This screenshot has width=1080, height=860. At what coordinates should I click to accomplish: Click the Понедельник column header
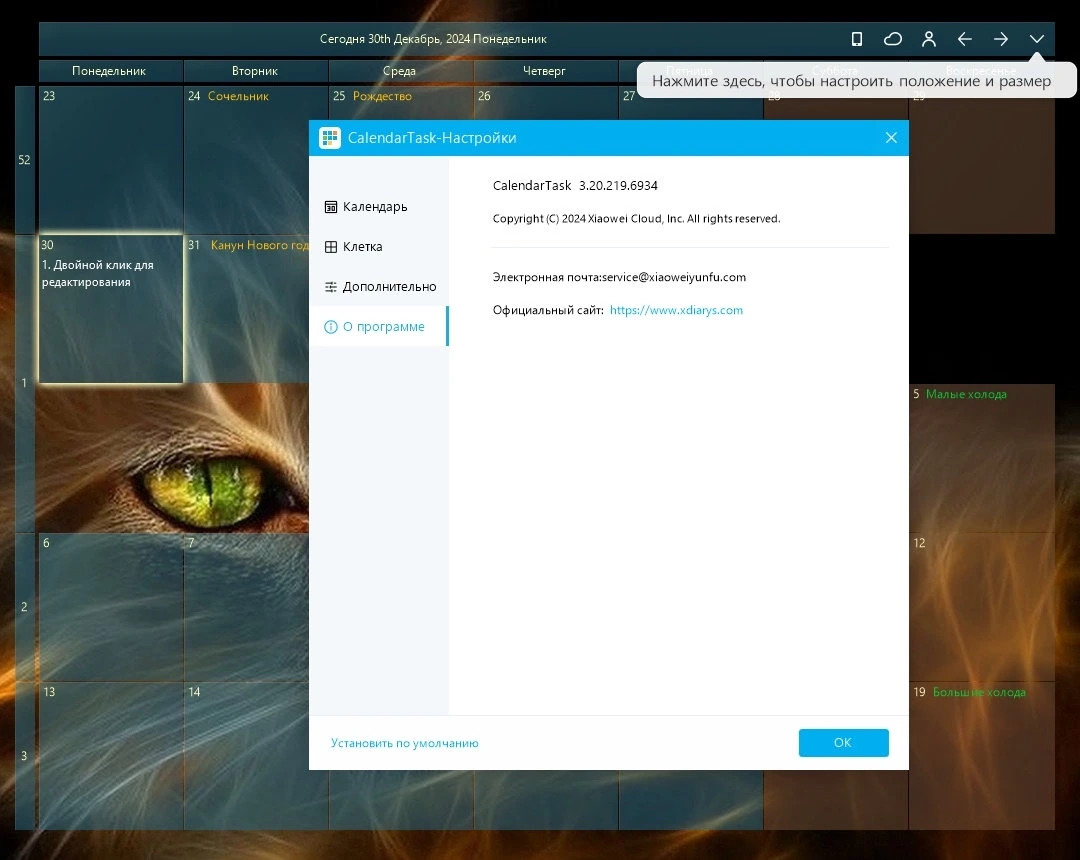[110, 71]
